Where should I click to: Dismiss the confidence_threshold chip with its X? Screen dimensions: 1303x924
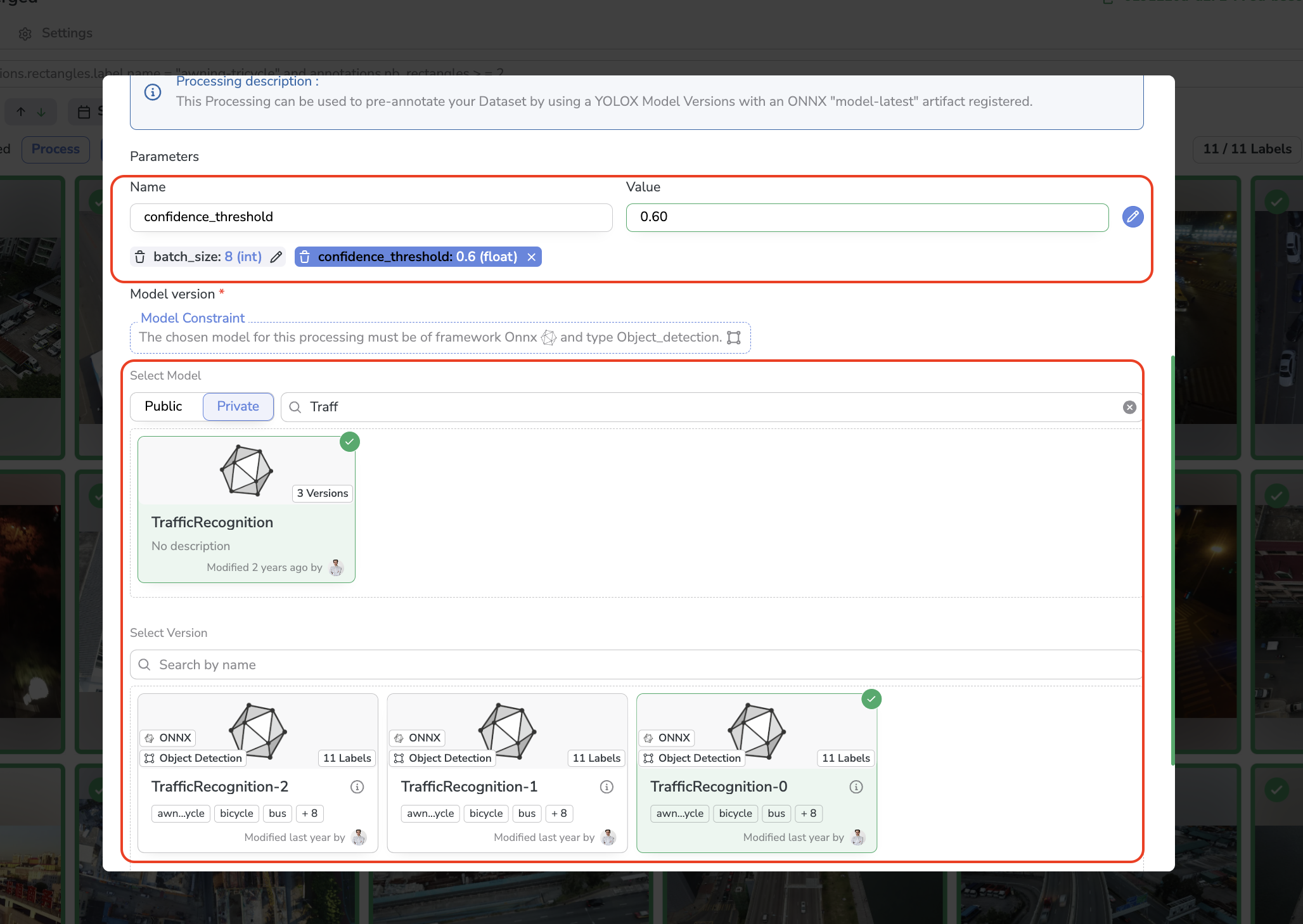[x=532, y=257]
